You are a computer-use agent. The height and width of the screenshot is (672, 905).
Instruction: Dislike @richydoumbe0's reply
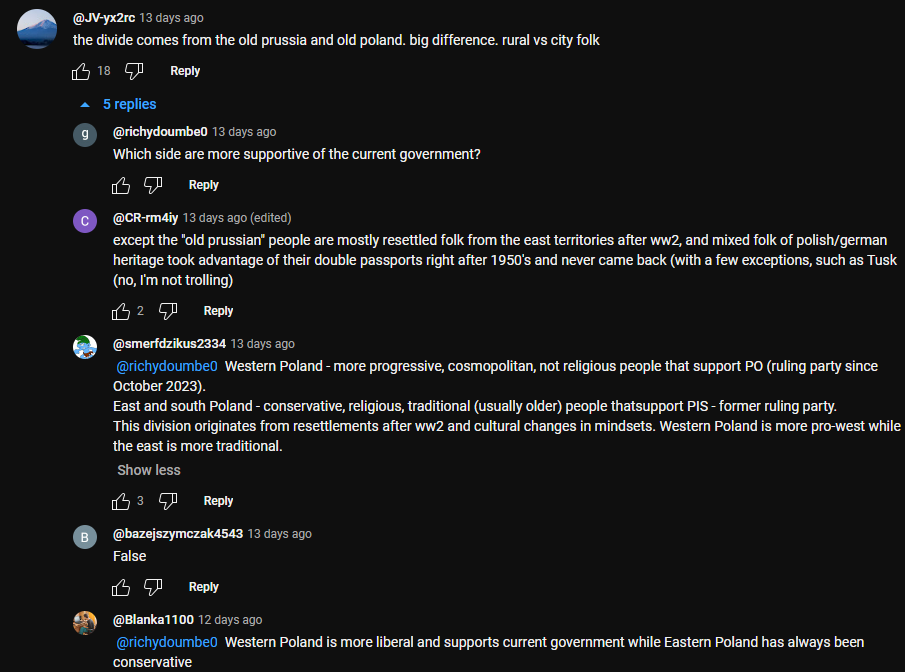coord(153,185)
